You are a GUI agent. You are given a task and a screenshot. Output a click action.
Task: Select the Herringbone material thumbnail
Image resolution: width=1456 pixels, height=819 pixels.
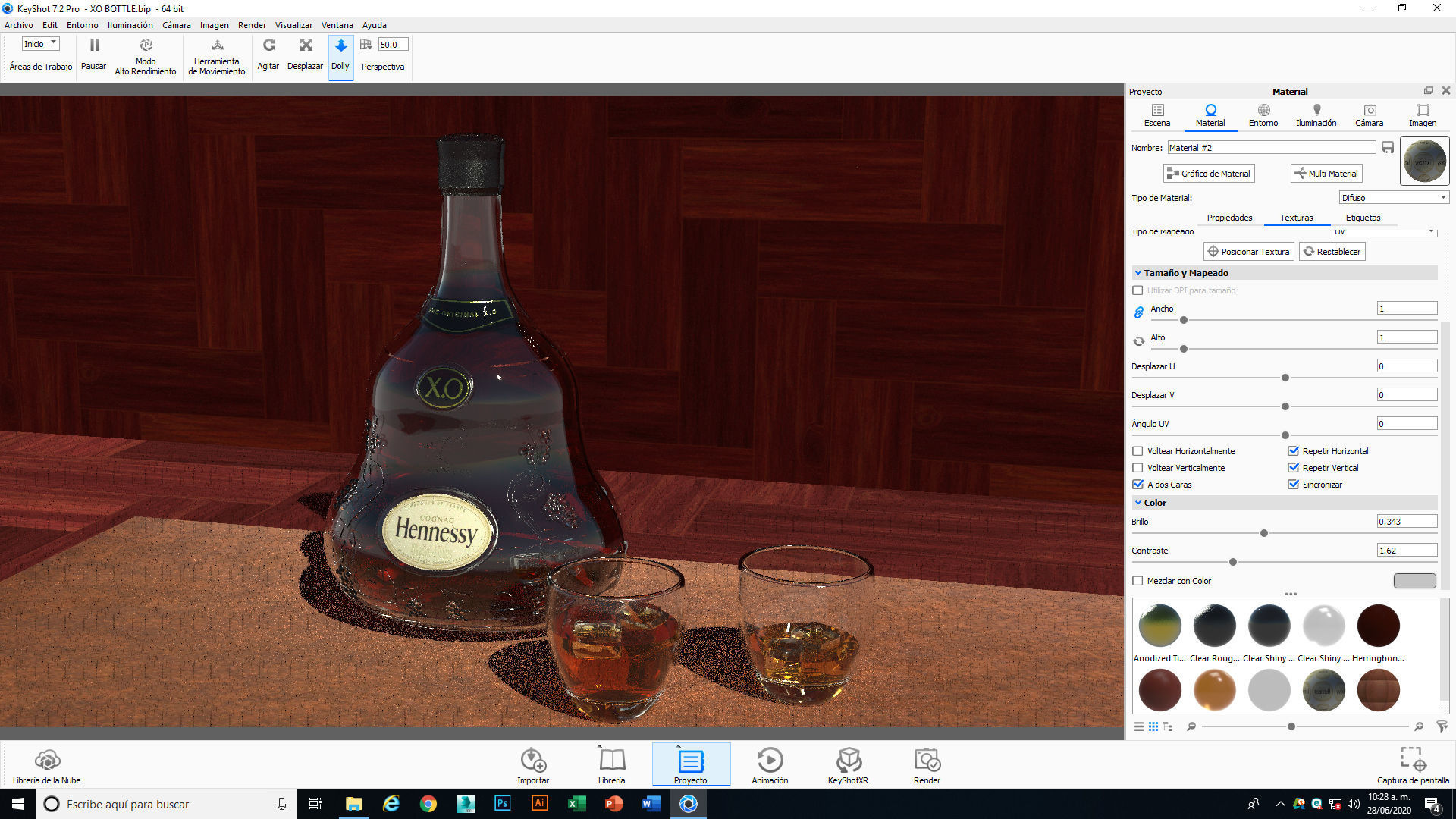(1378, 626)
